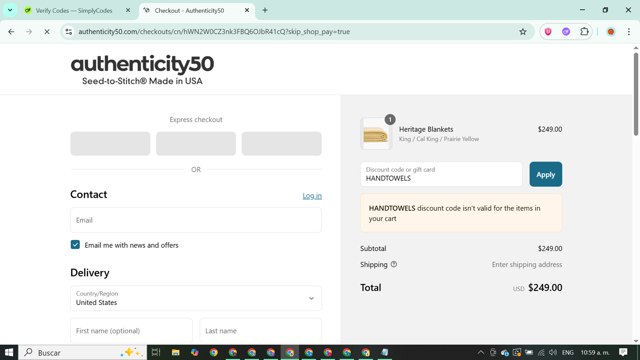Open the Windows Start menu

coord(9,352)
